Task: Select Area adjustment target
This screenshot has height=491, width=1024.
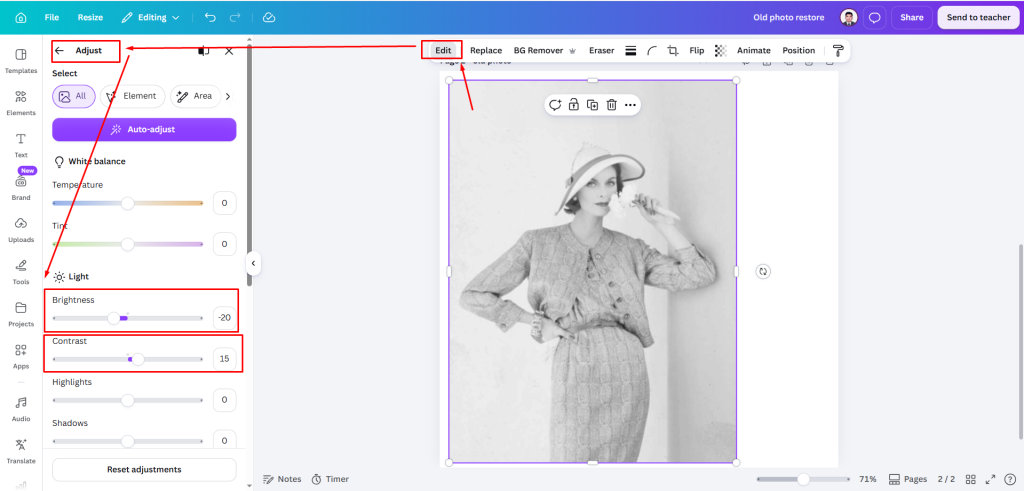Action: point(196,96)
